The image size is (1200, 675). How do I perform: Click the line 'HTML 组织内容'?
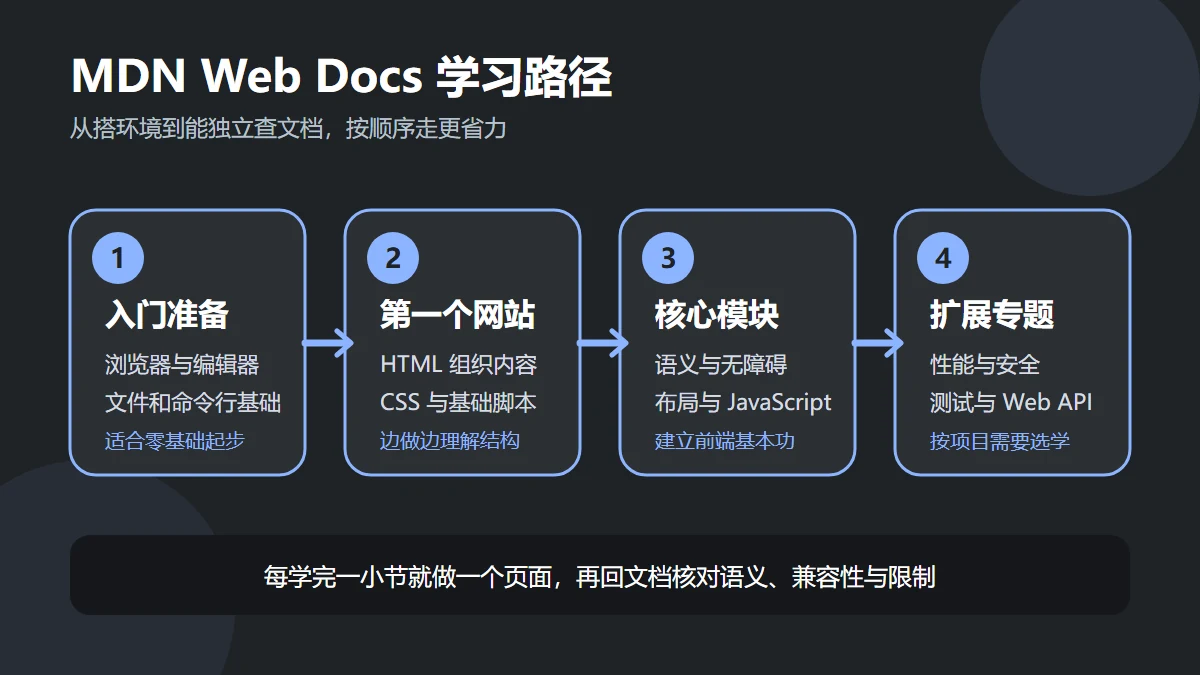(459, 365)
